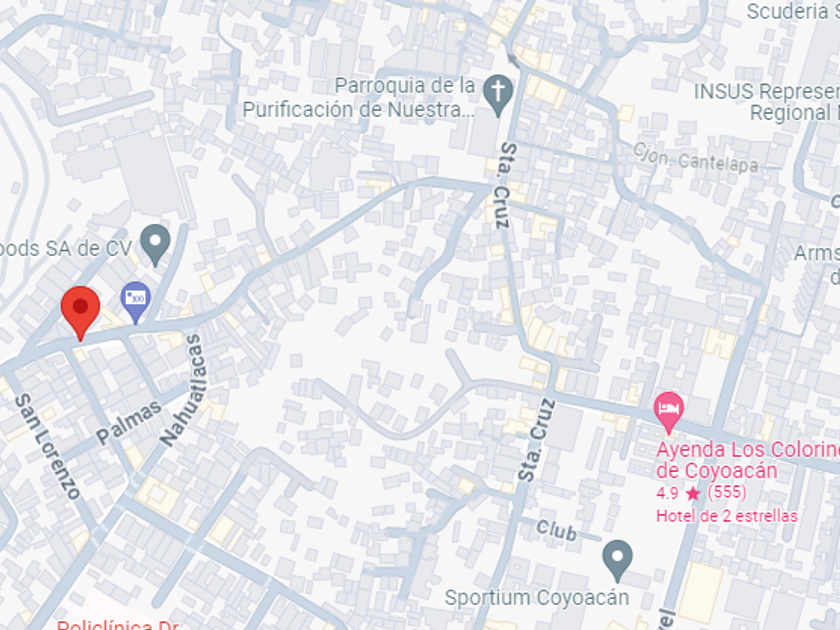Image resolution: width=840 pixels, height=630 pixels.
Task: Open Parroquia de la Purificación de Nuestra label
Action: pos(359,98)
